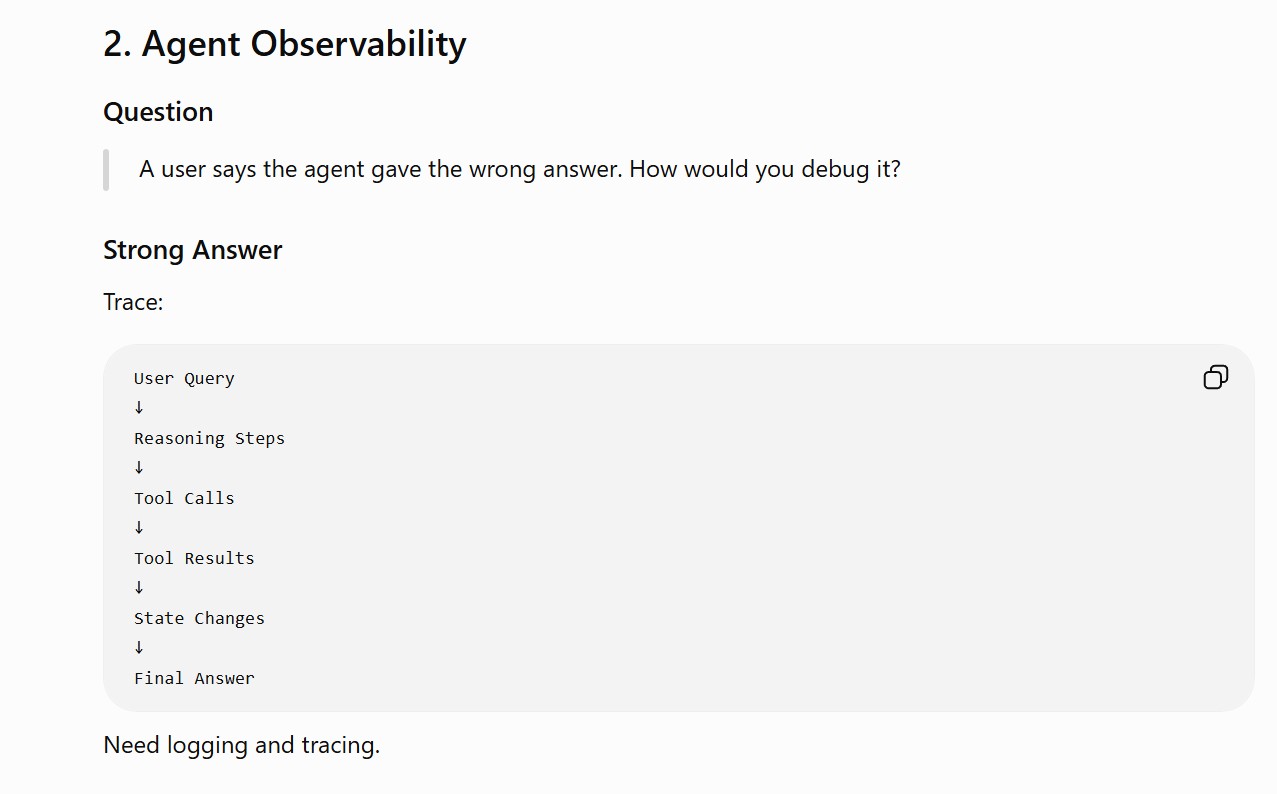The height and width of the screenshot is (794, 1277).
Task: Click 'Tool Calls' line in code
Action: tap(184, 498)
